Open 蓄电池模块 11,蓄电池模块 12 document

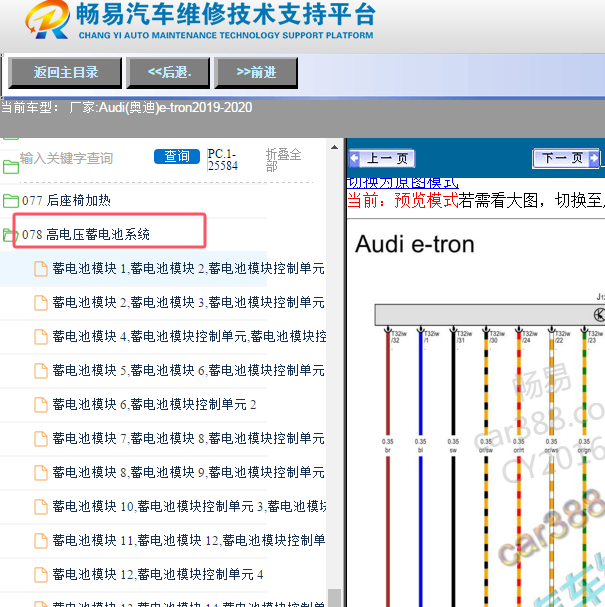(189, 540)
